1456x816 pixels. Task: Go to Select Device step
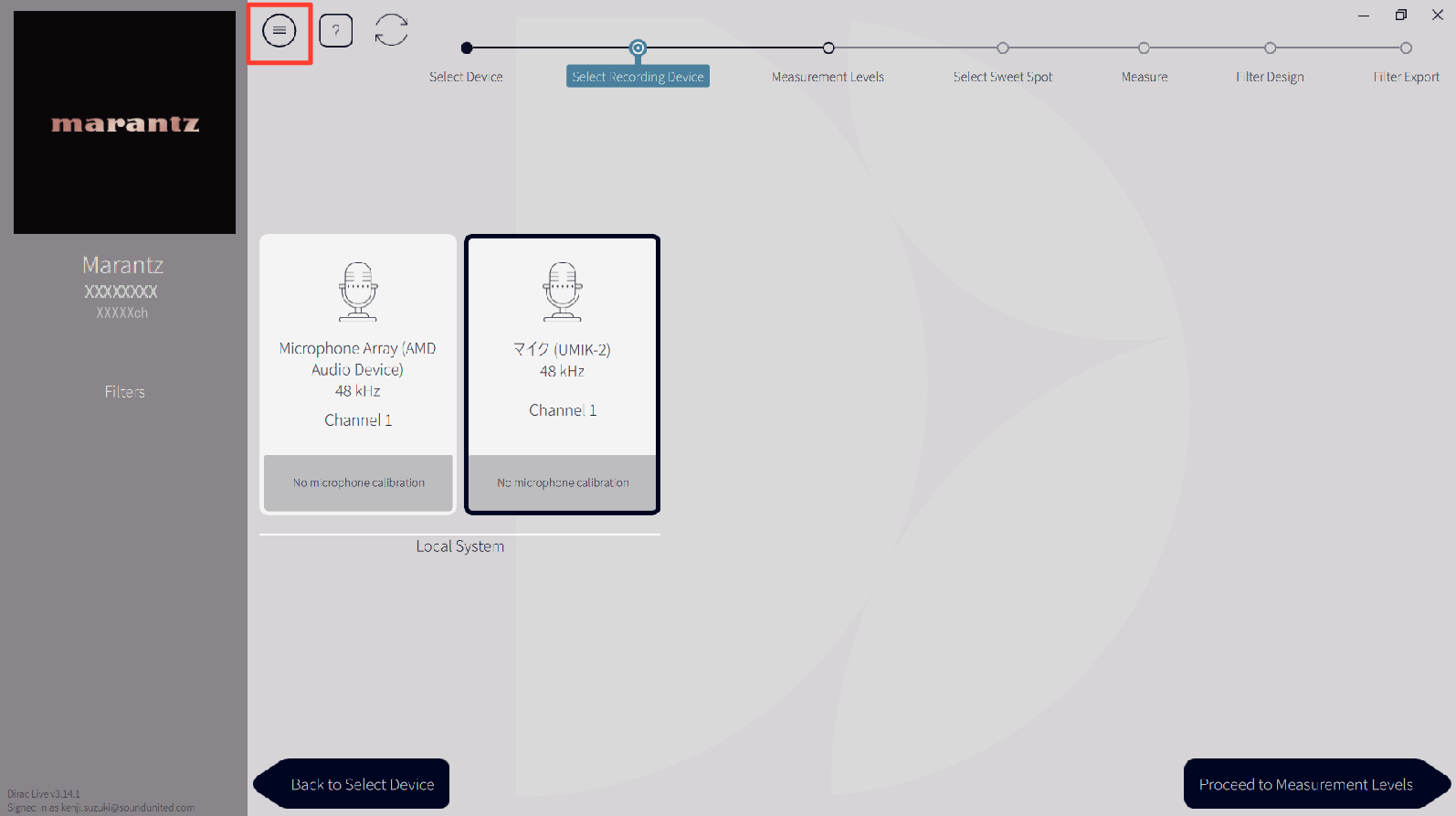pyautogui.click(x=466, y=77)
